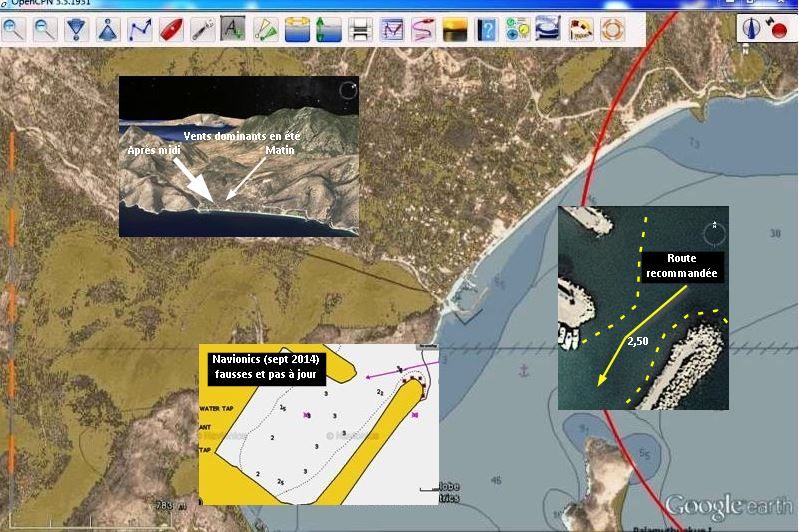The width and height of the screenshot is (799, 532).
Task: Toggle ENC chart text 'A' button
Action: [x=233, y=29]
